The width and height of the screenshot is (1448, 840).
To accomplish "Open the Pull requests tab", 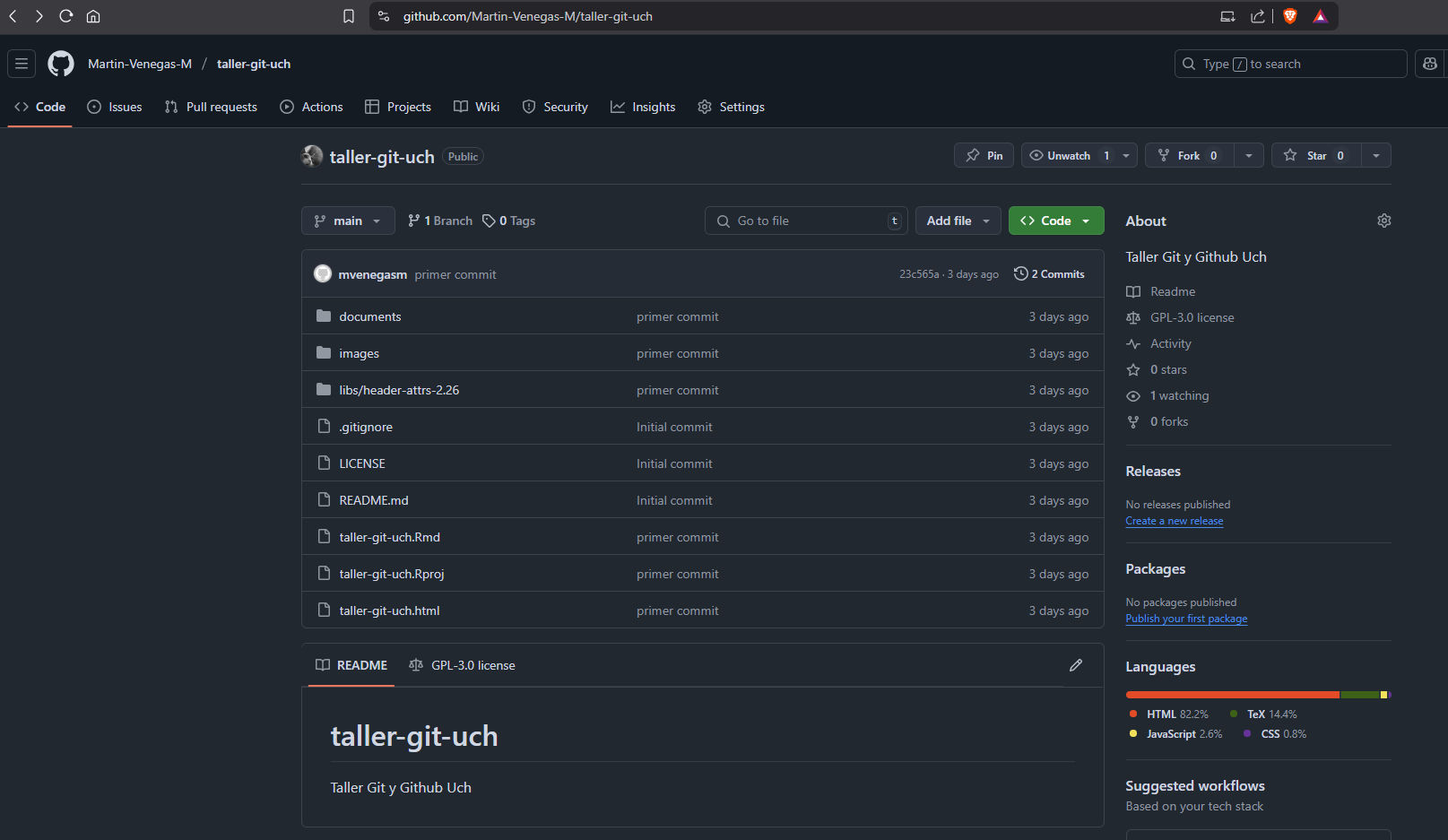I will tap(211, 107).
